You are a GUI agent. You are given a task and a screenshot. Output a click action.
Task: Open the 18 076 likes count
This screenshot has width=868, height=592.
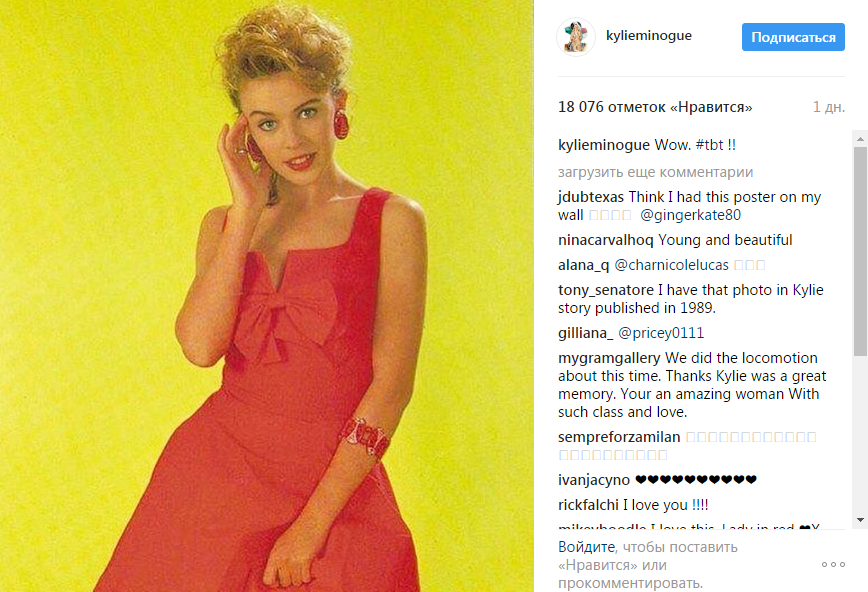(655, 107)
